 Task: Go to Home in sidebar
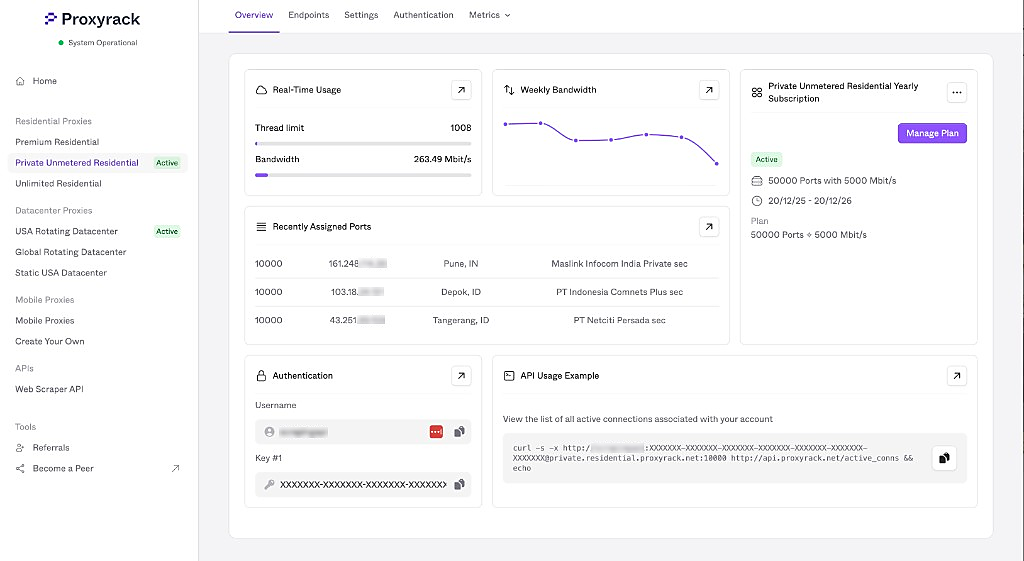click(44, 81)
